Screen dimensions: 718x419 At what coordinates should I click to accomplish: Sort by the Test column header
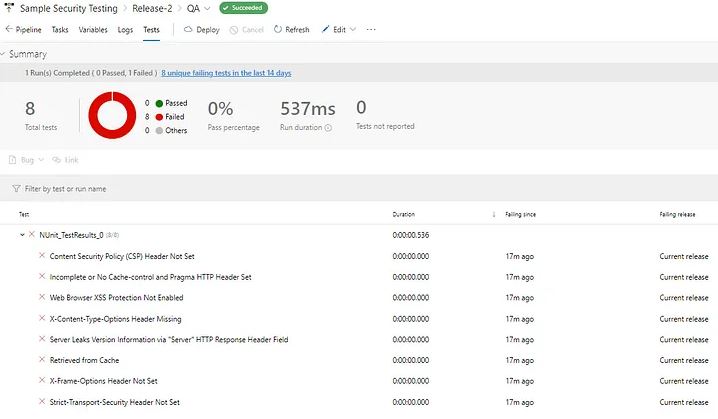[x=24, y=214]
